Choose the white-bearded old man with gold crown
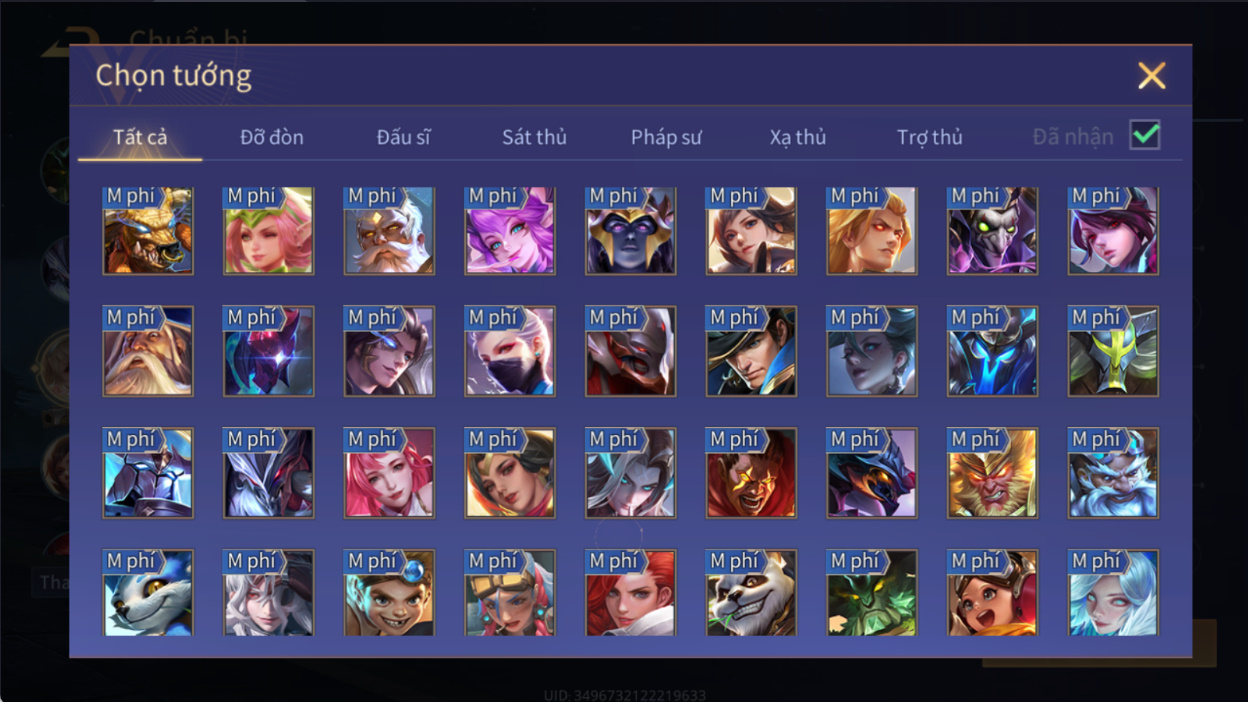 tap(389, 230)
